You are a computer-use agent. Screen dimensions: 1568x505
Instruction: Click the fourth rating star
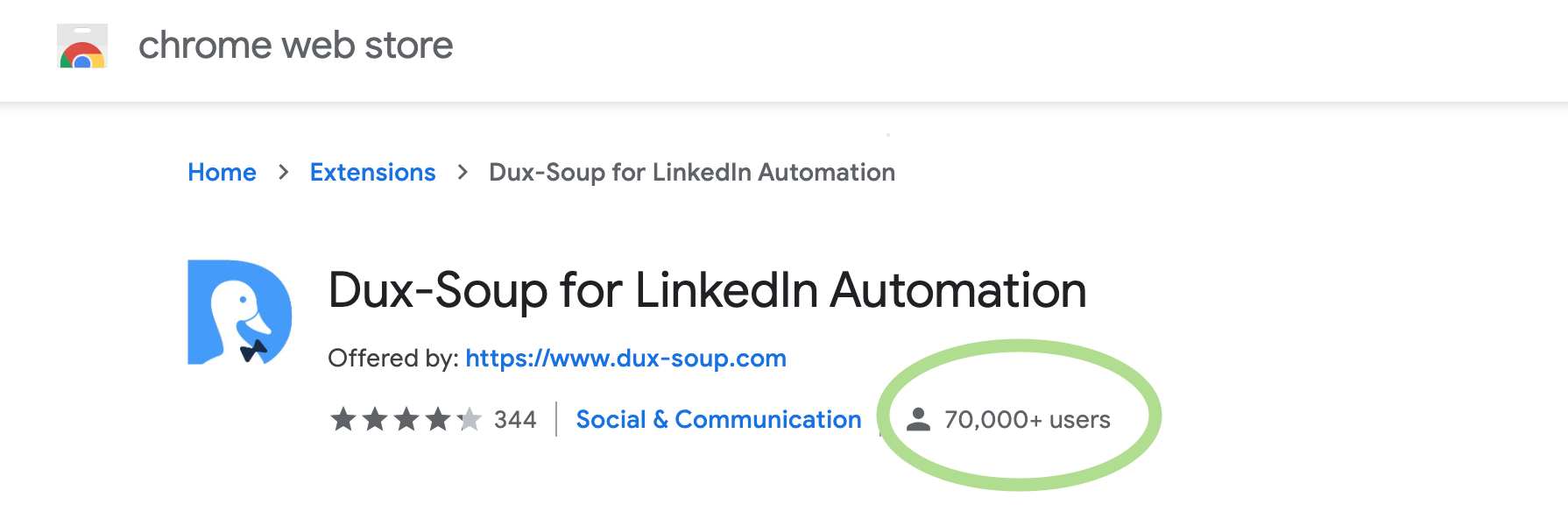438,419
